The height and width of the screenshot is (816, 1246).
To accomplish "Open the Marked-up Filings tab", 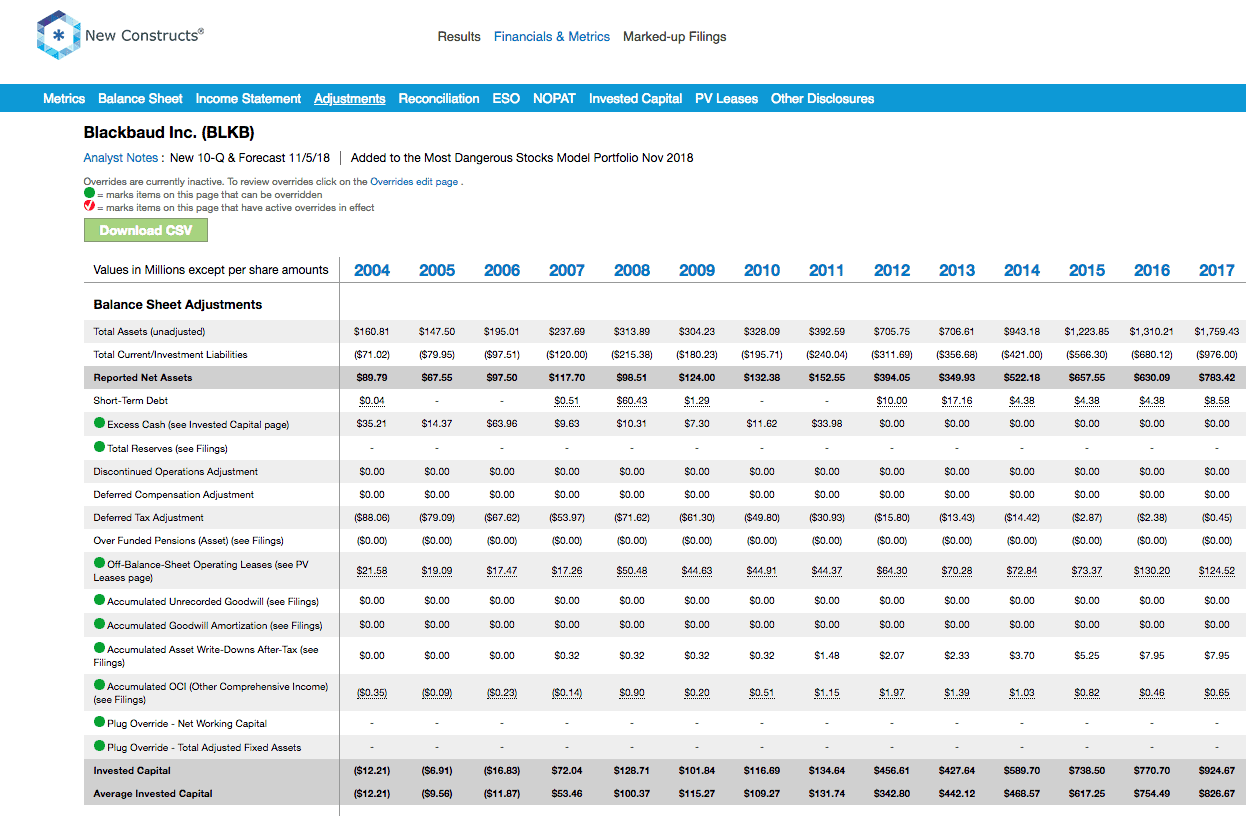I will (675, 36).
